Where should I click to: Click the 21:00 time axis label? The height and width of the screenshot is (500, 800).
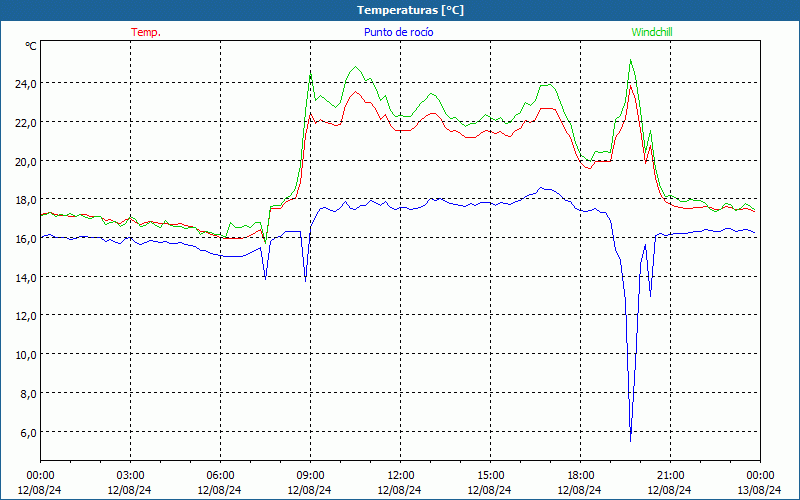(x=670, y=476)
